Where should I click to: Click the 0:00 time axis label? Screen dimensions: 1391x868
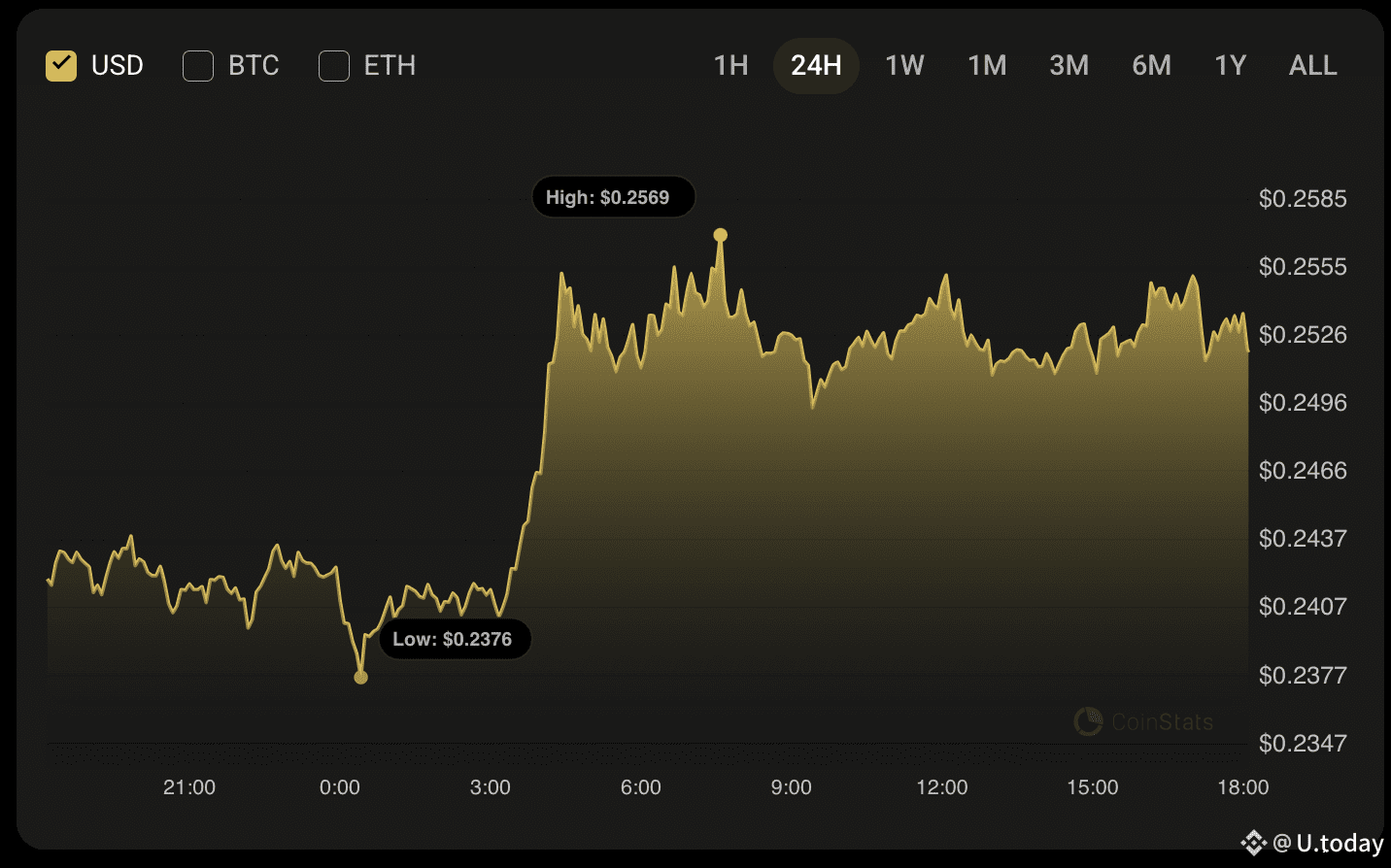340,787
